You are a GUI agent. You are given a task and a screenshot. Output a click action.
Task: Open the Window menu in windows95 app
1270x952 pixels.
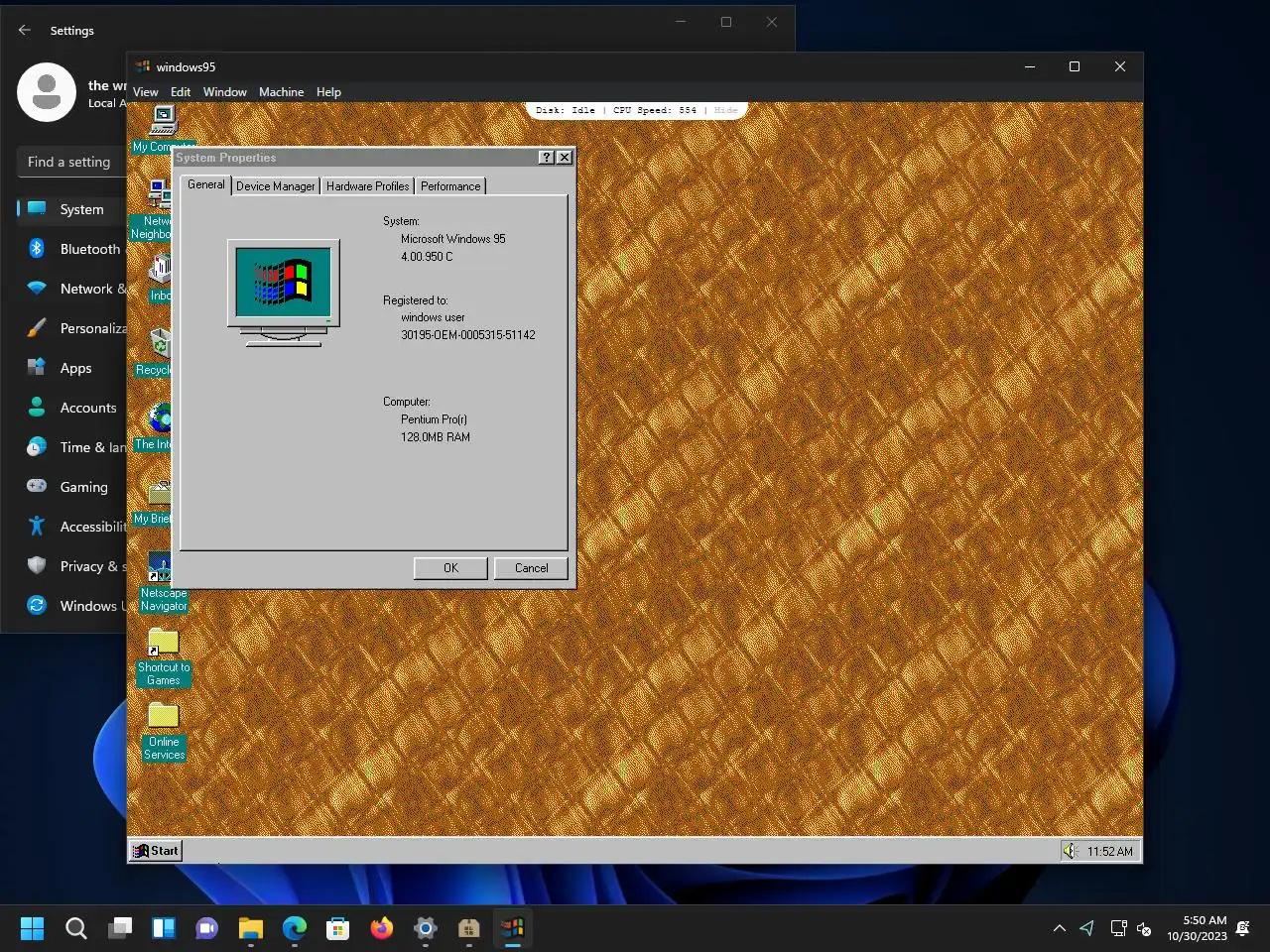[225, 92]
